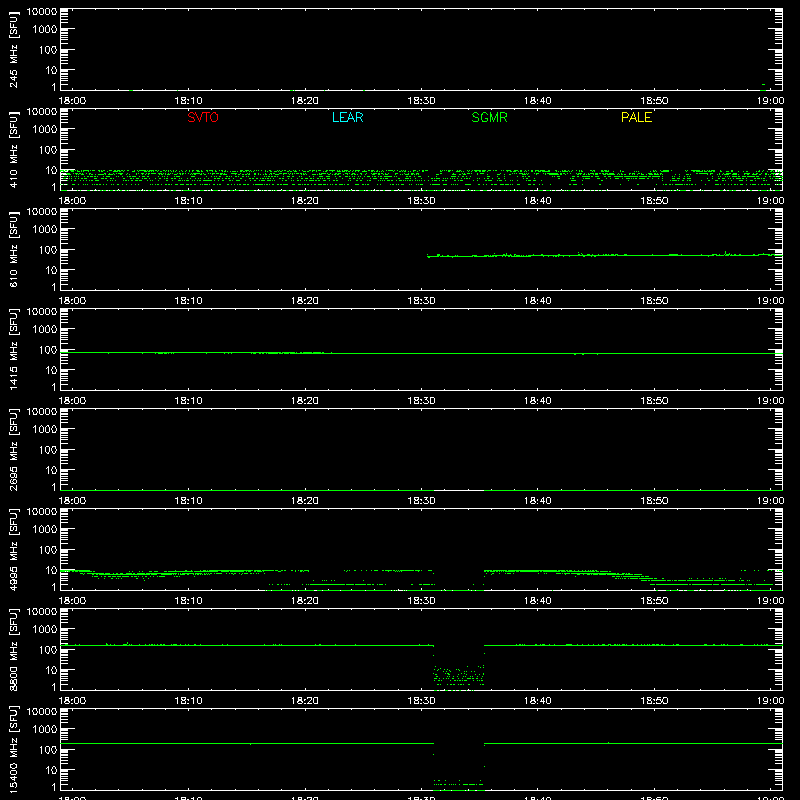Select the 410 MHz [SFU] axis label

(13, 149)
